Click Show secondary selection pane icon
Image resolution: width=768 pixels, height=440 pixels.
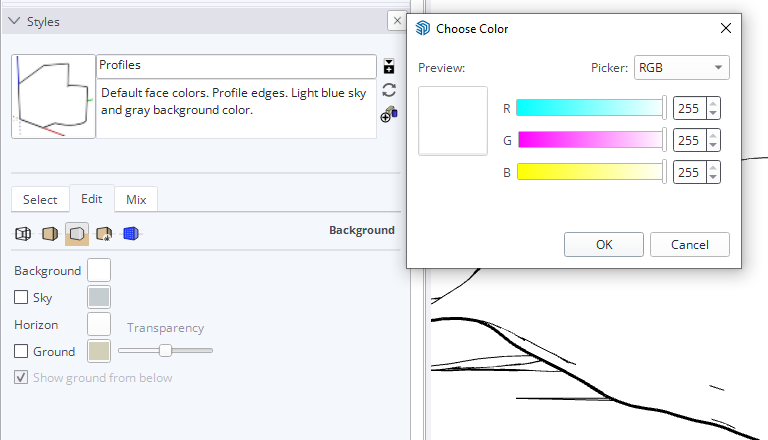[x=389, y=115]
